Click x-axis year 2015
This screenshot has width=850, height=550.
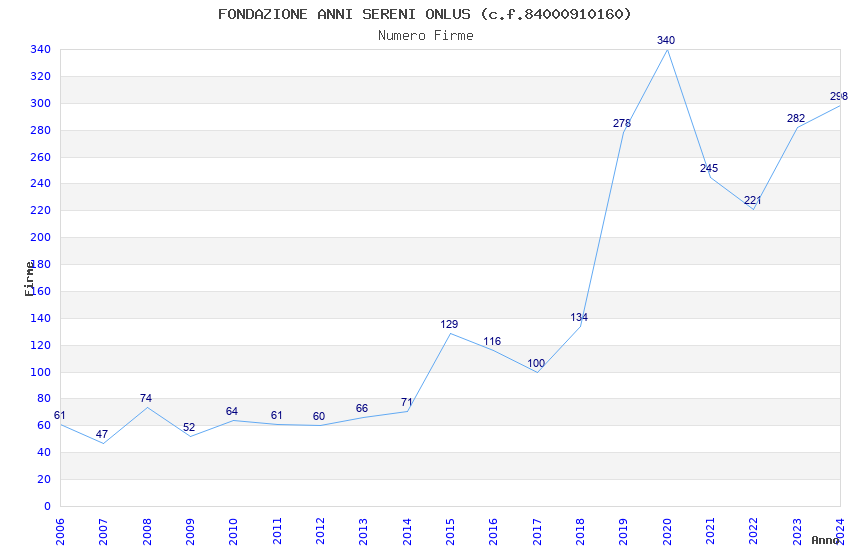[450, 532]
